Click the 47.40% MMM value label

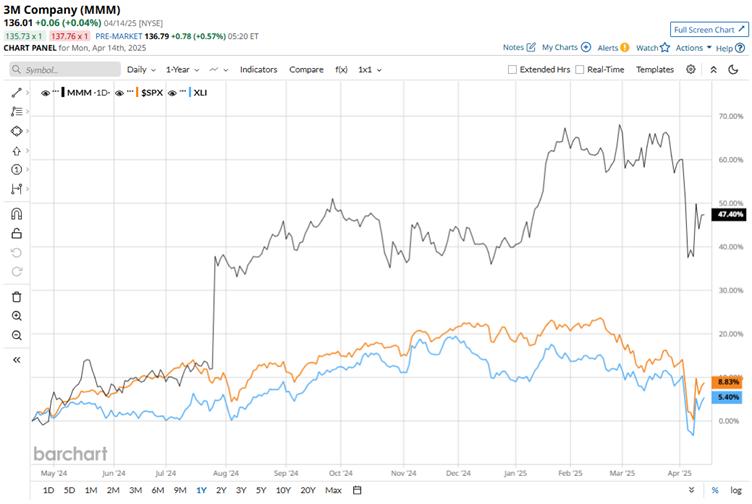coord(729,214)
